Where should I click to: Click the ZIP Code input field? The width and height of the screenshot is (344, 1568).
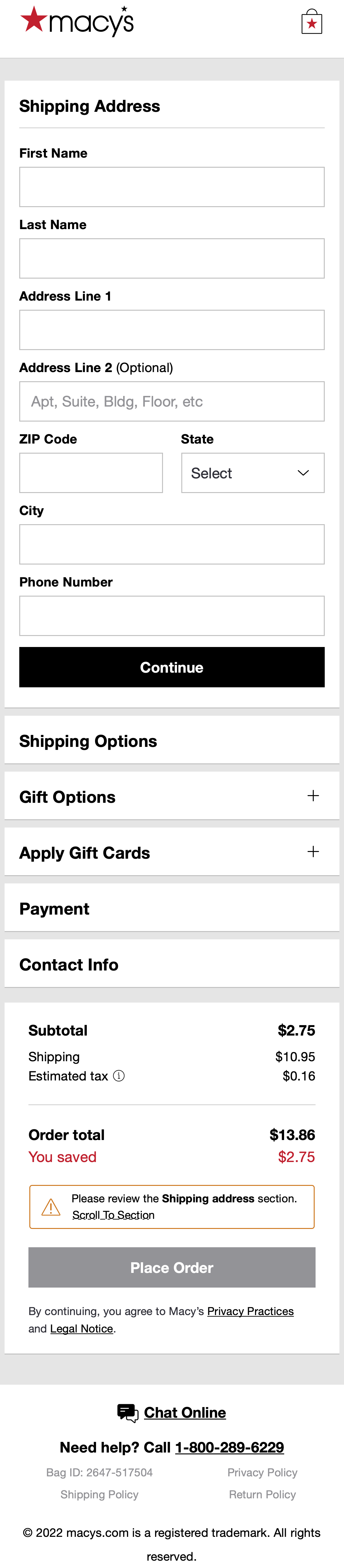[x=91, y=473]
